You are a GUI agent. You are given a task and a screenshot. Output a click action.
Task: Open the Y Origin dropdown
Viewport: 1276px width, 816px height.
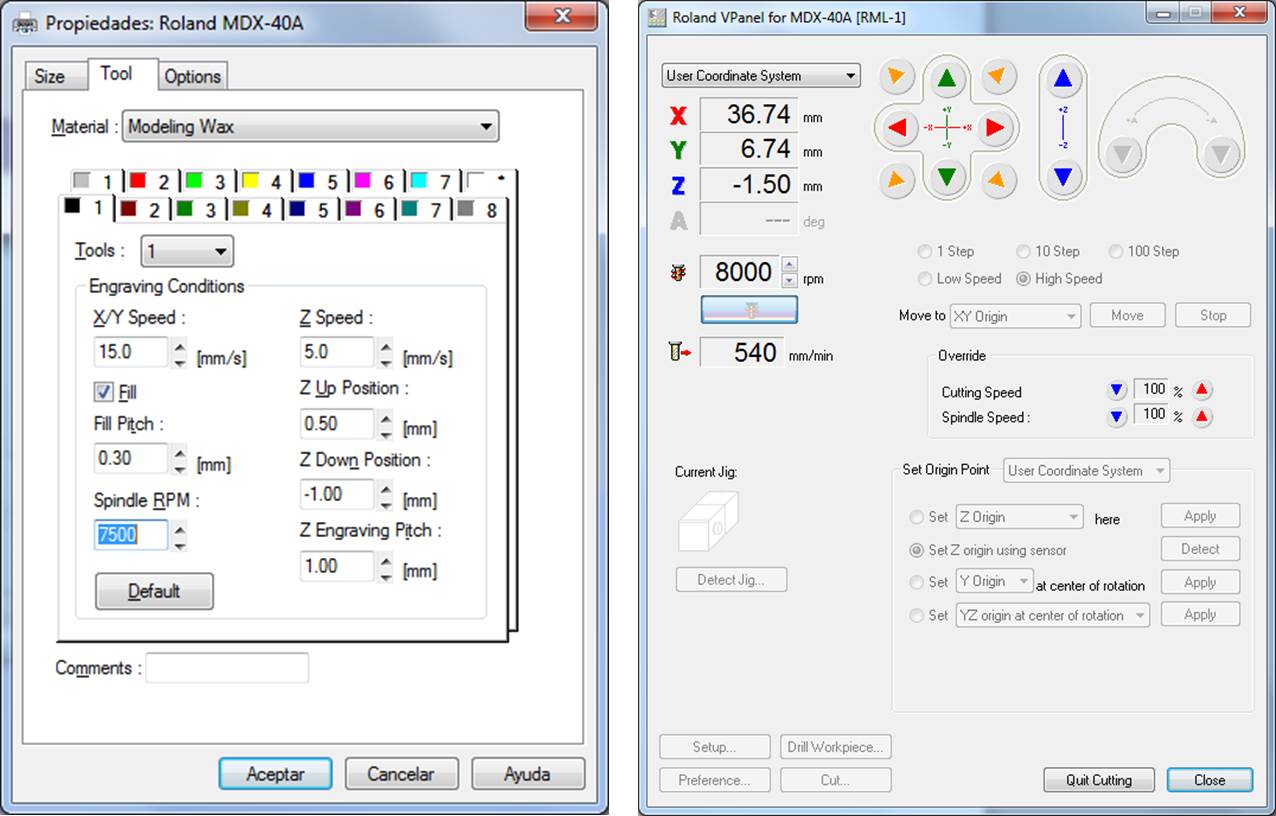point(994,581)
